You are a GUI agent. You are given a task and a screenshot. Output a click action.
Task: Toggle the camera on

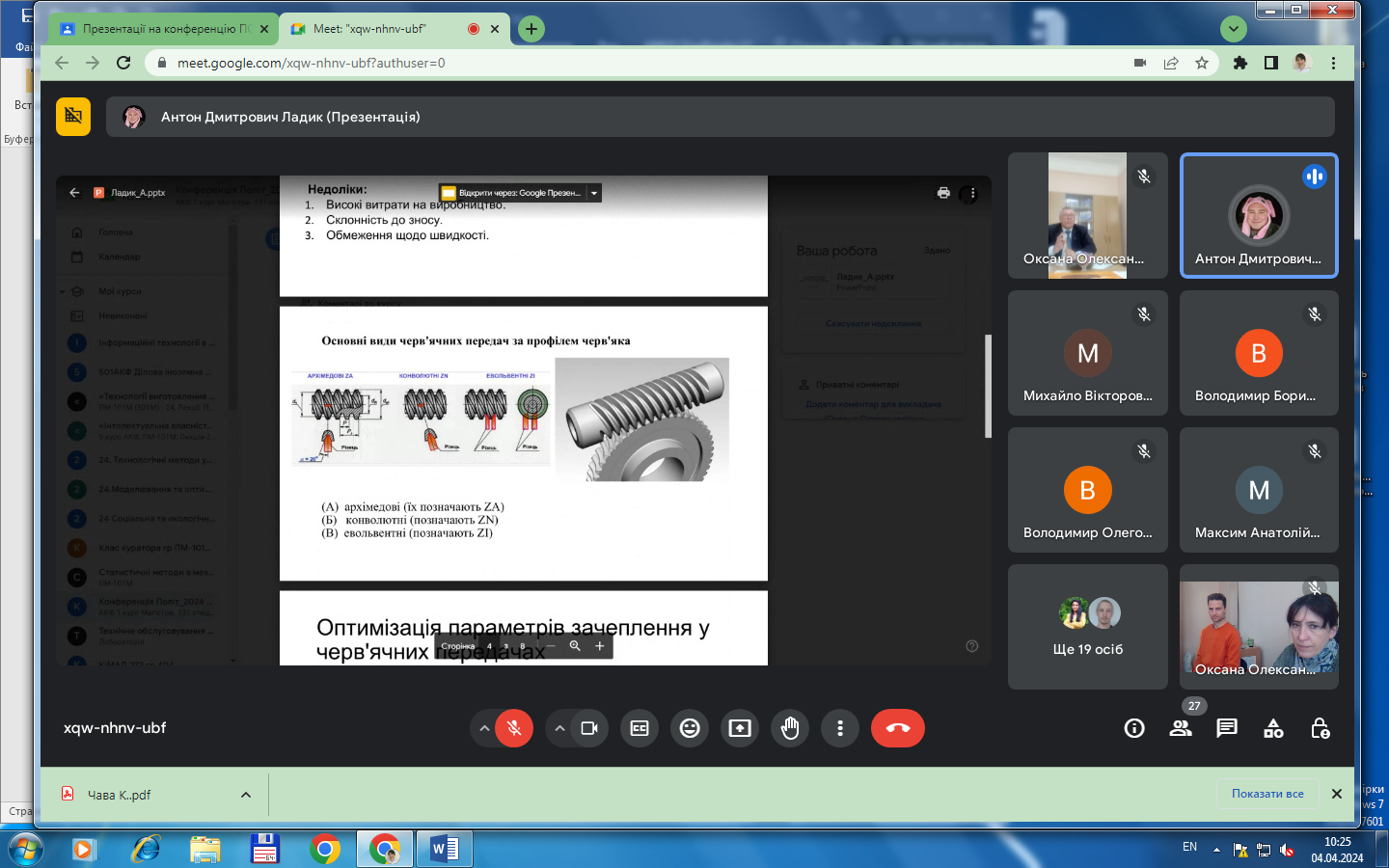point(589,728)
